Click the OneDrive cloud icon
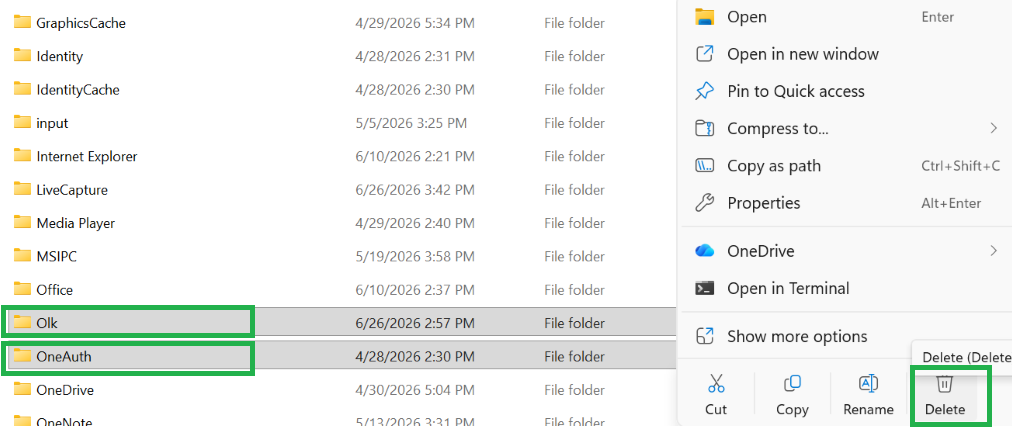Screen dimensions: 1012x430 tap(704, 251)
